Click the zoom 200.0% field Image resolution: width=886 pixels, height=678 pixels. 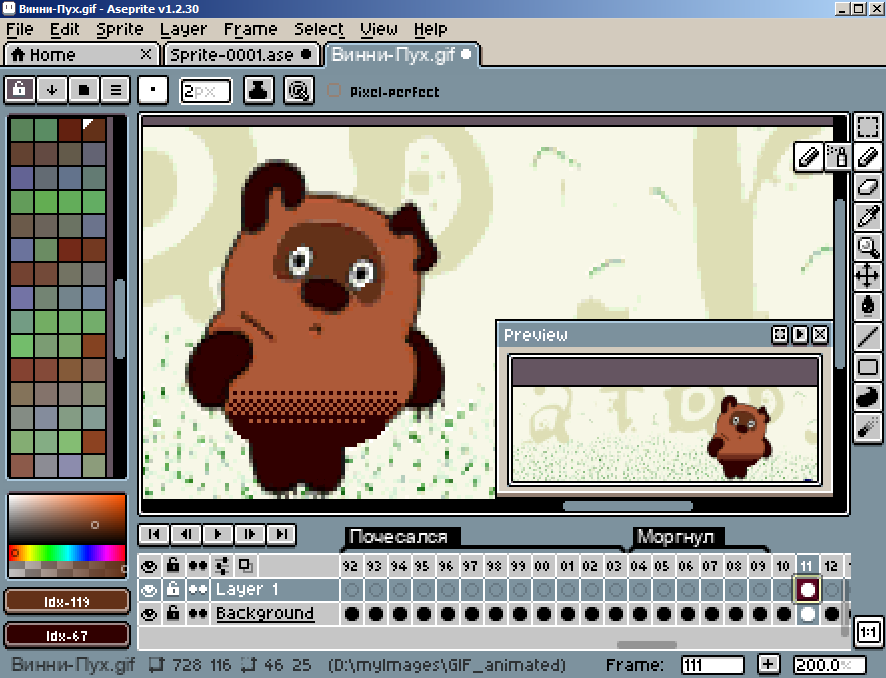829,665
